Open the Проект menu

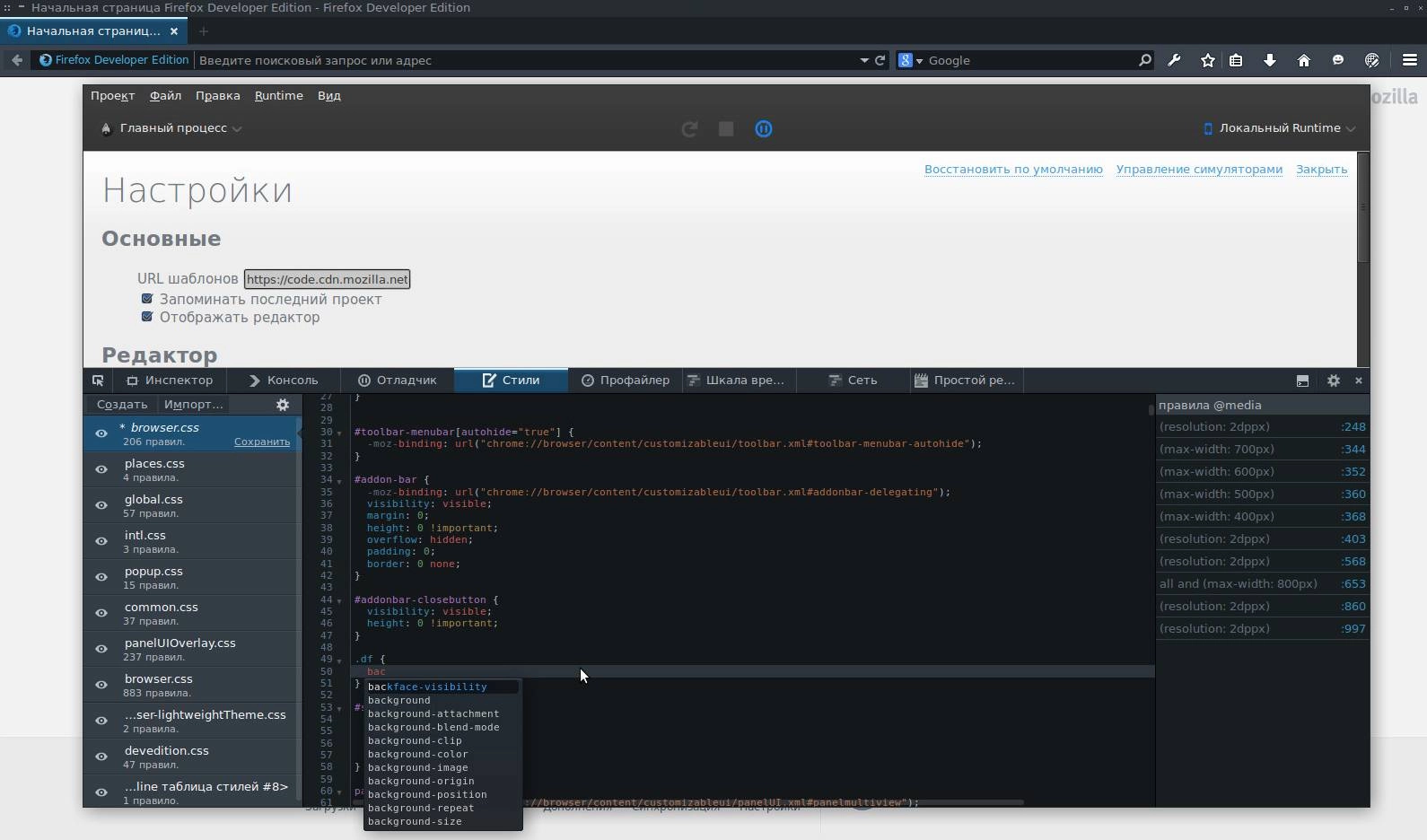112,95
